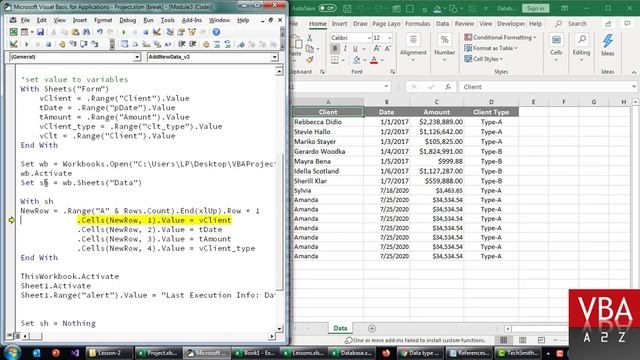Click the Reset stop icon in VBA toolbar
Screen dimensions: 640x360
coord(146,32)
